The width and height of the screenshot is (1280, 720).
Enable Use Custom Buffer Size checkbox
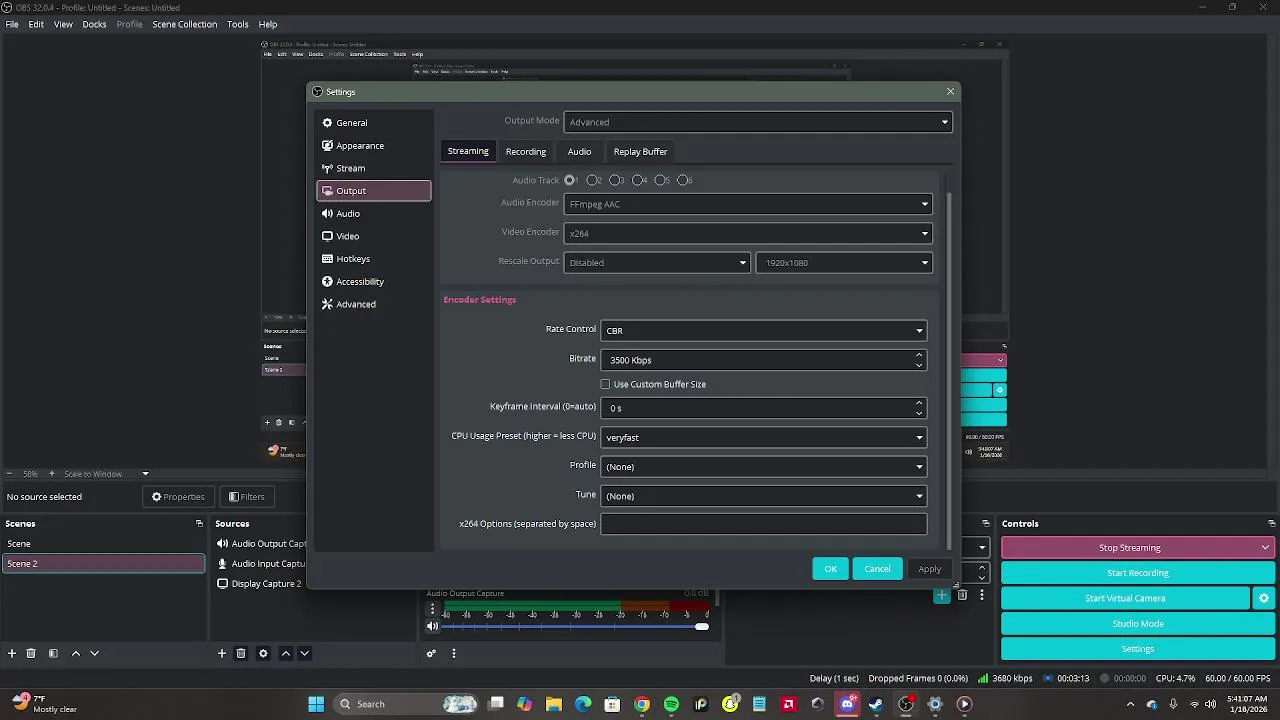(x=605, y=384)
